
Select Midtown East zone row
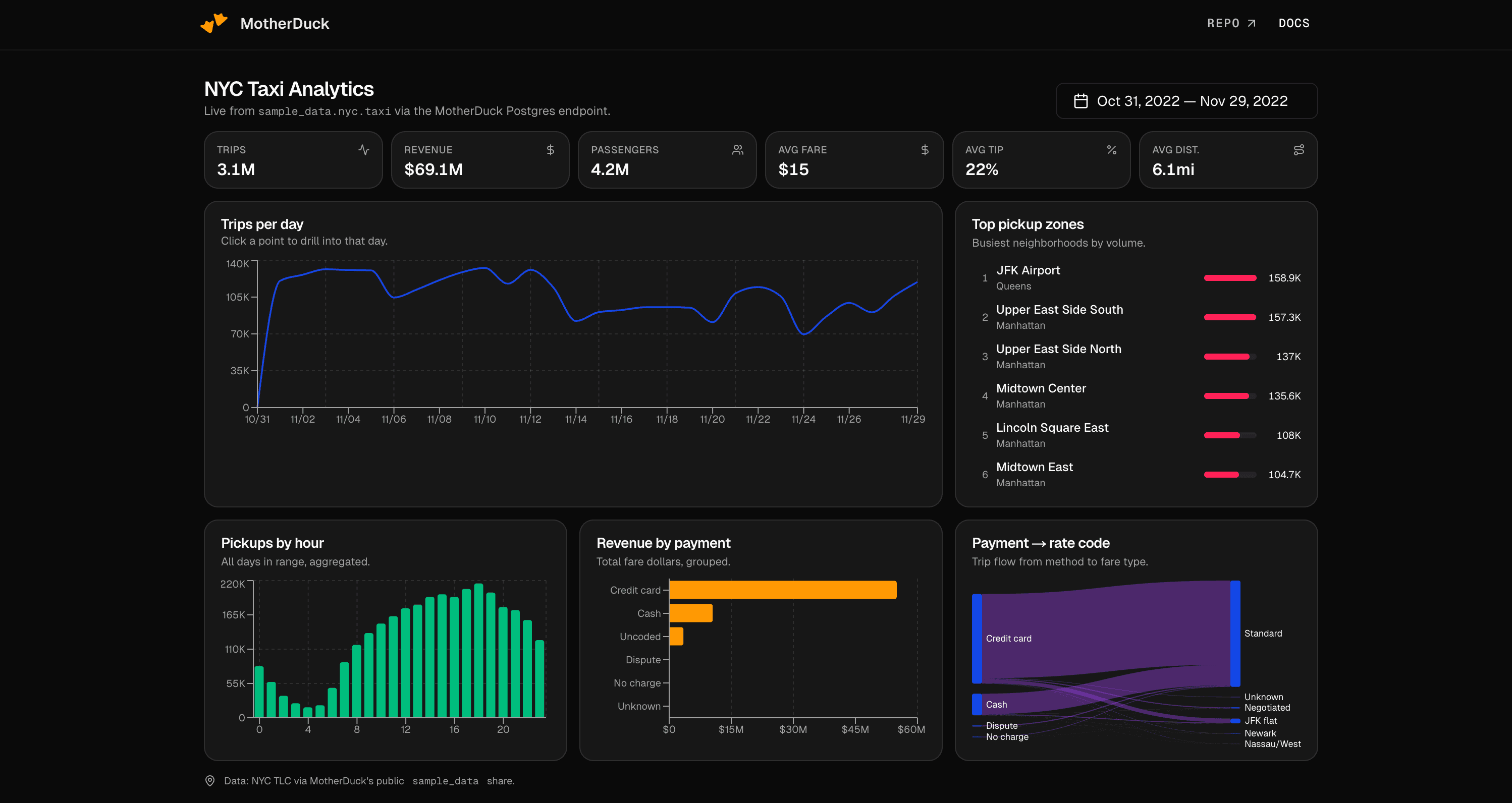1137,475
